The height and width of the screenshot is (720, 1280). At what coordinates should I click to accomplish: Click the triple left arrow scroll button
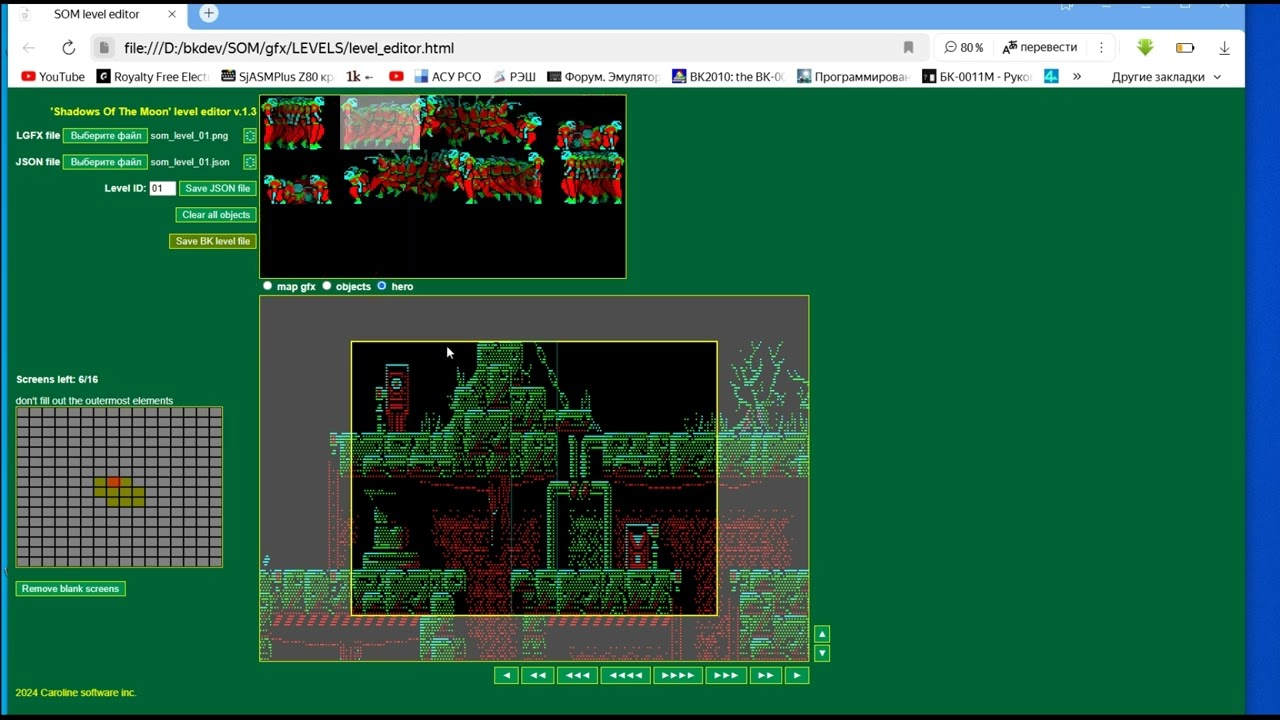coord(577,675)
